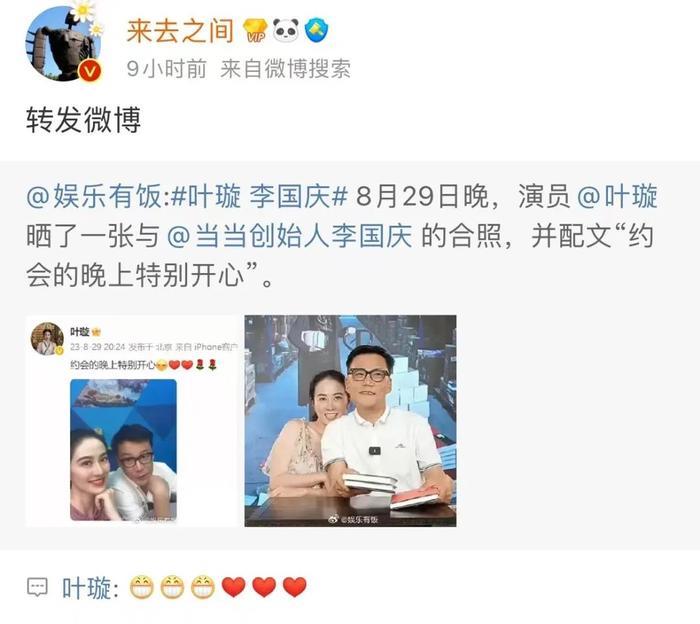Tap the panda badge icon
This screenshot has width=700, height=624.
click(x=286, y=30)
